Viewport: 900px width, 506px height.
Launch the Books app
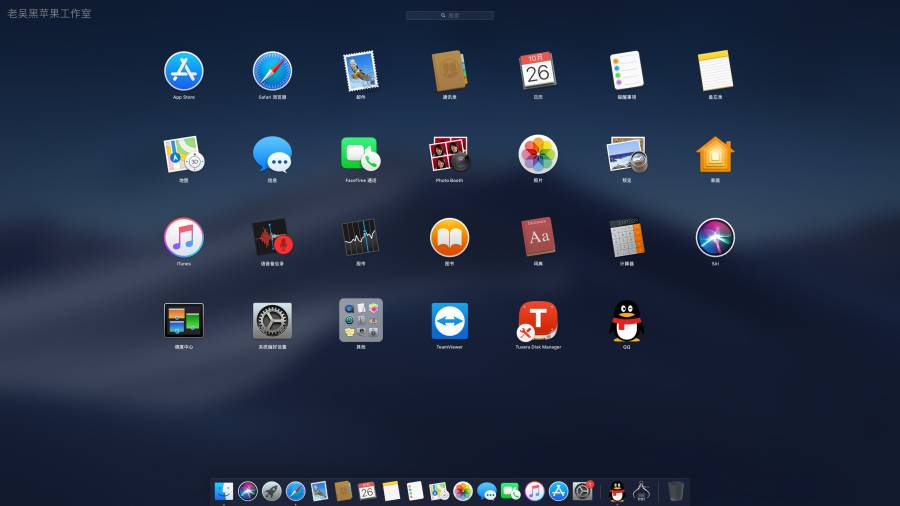(449, 238)
